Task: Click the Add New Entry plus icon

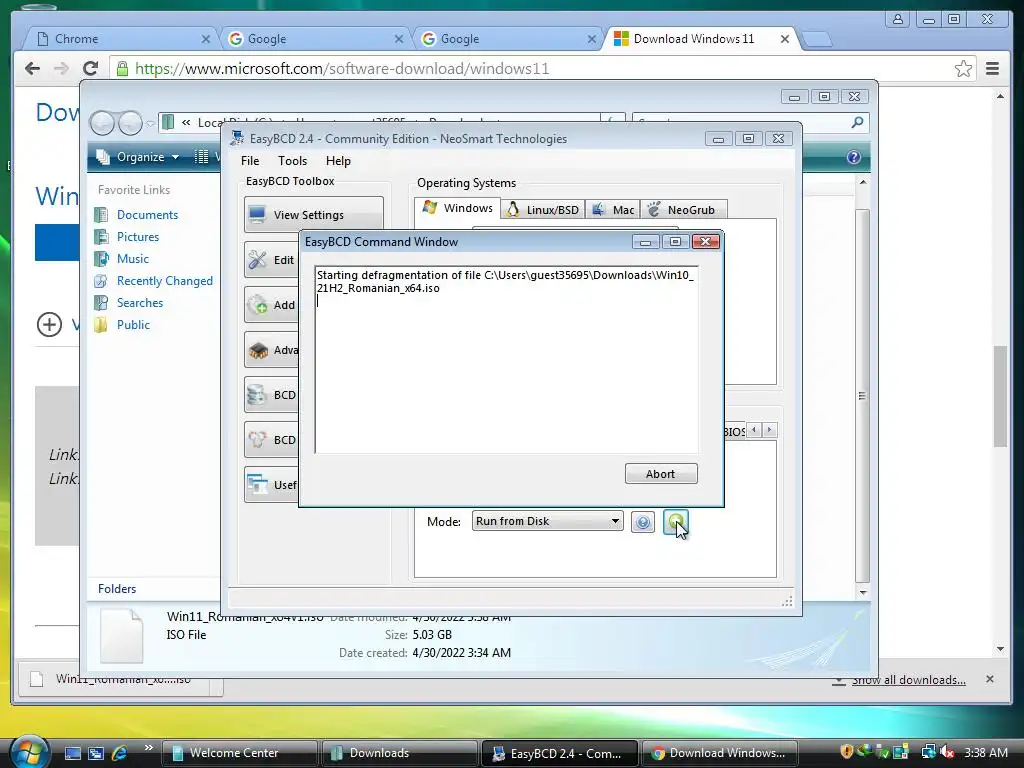Action: click(257, 305)
